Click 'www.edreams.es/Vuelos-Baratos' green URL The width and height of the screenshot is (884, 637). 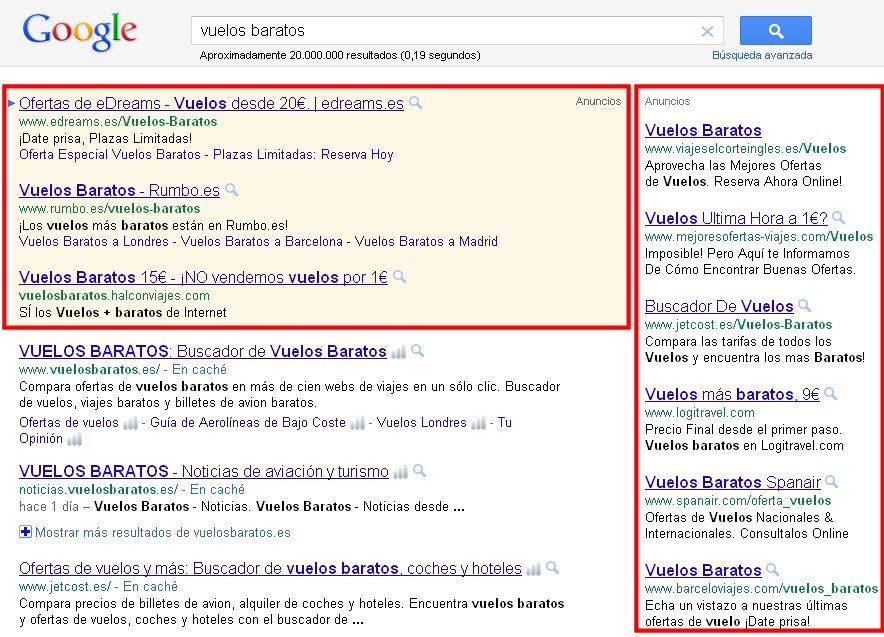pyautogui.click(x=118, y=122)
